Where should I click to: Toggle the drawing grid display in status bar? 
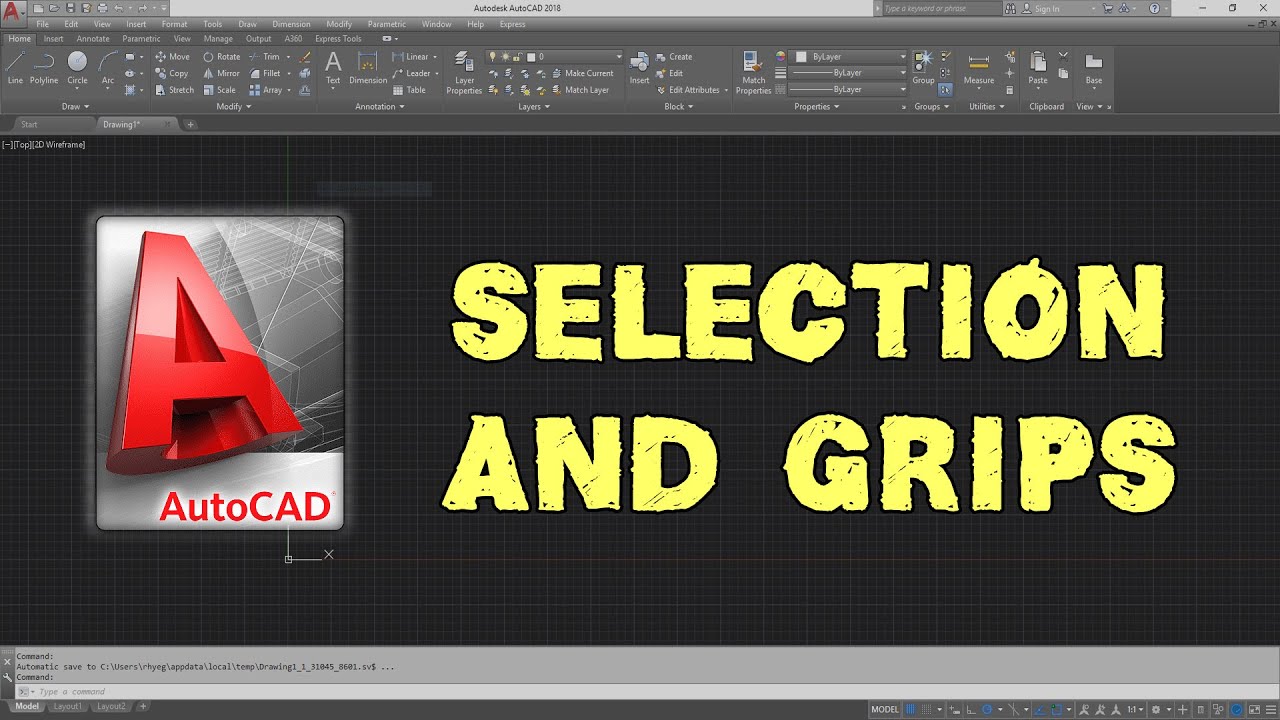tap(910, 709)
